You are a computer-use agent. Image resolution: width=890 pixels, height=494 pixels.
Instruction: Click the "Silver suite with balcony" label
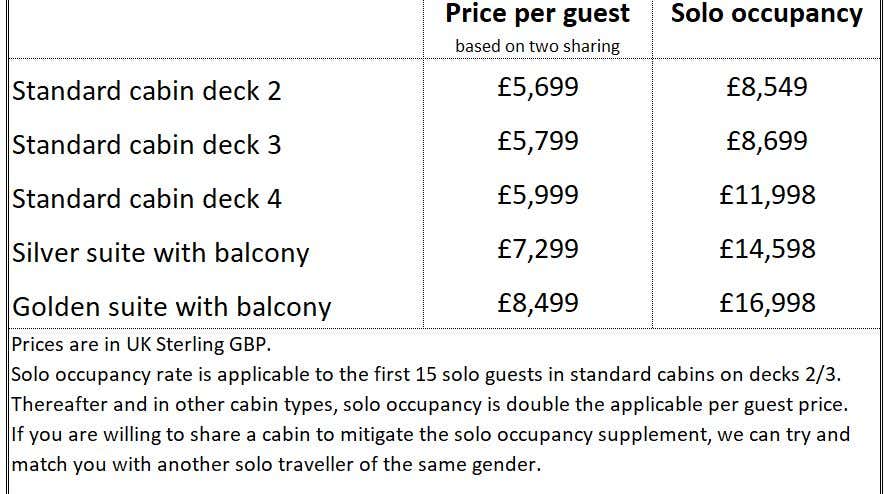click(x=161, y=253)
